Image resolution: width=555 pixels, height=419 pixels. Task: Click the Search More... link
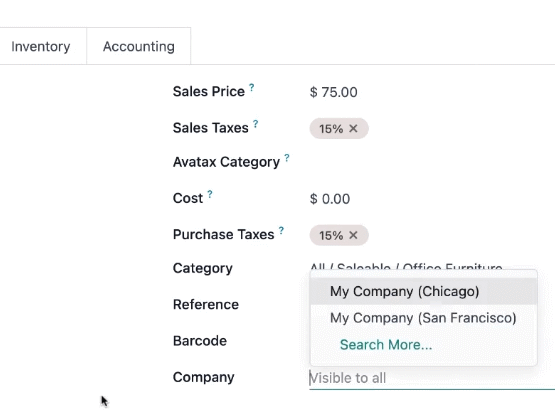click(386, 345)
